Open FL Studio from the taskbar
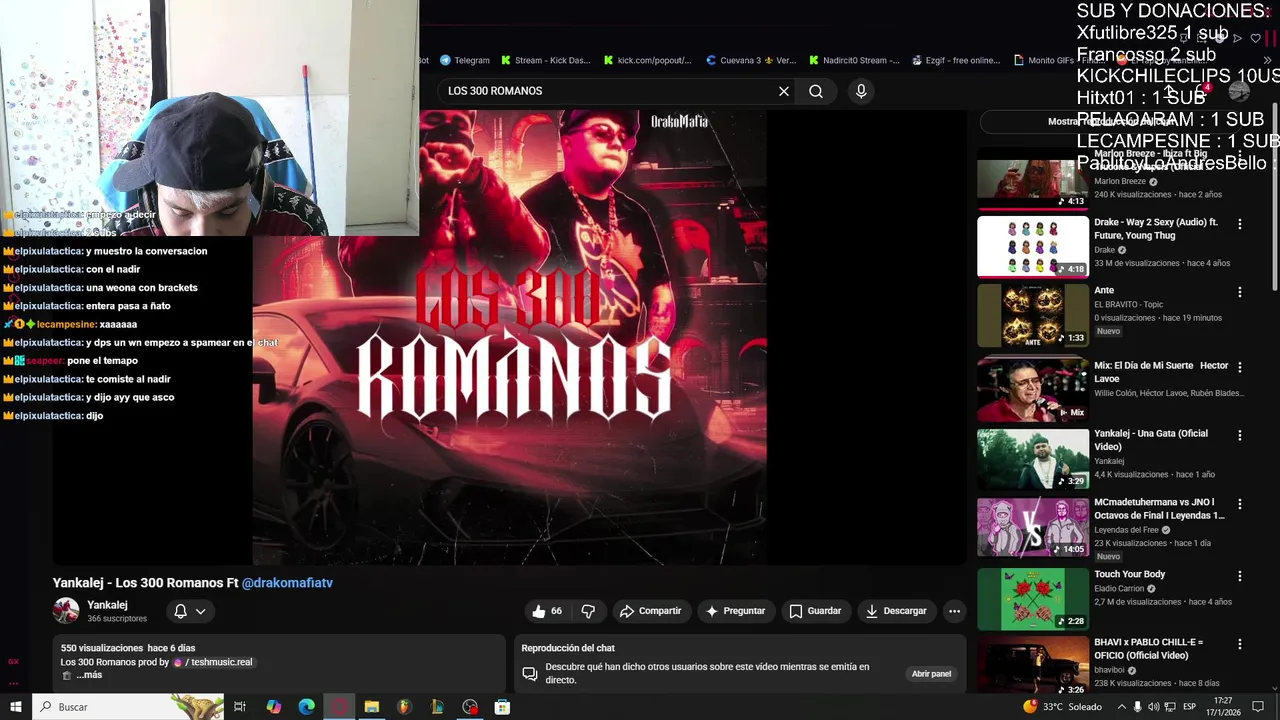The width and height of the screenshot is (1280, 720). pyautogui.click(x=404, y=707)
